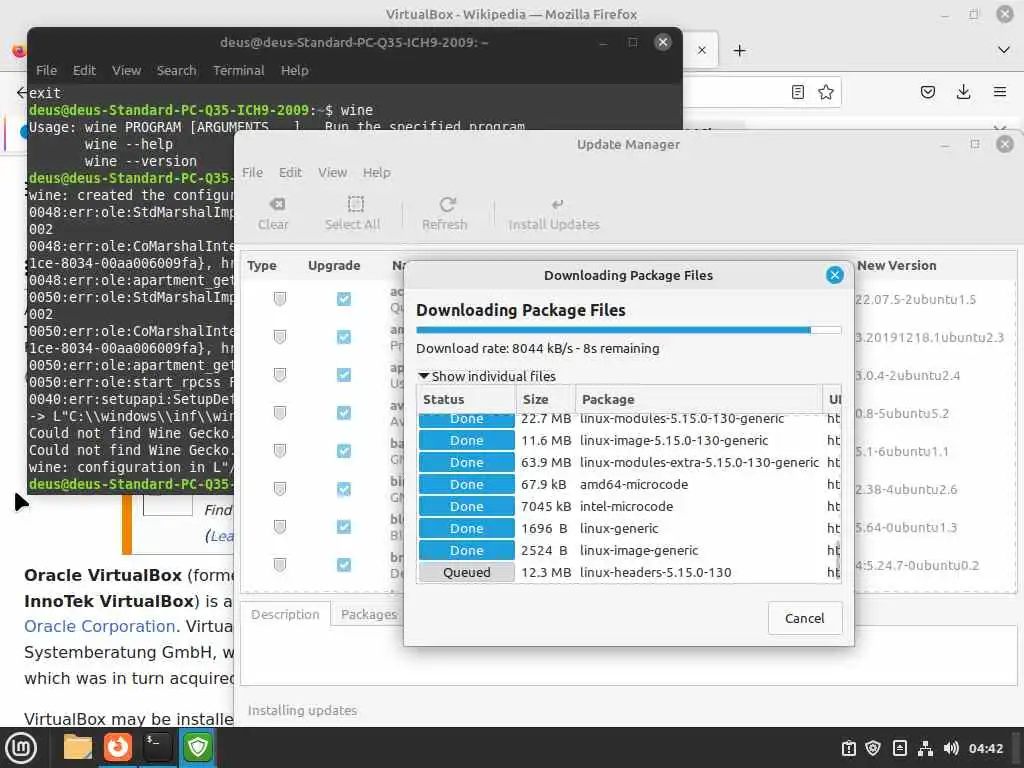Close the Downloading Package Files dialog

click(x=834, y=275)
